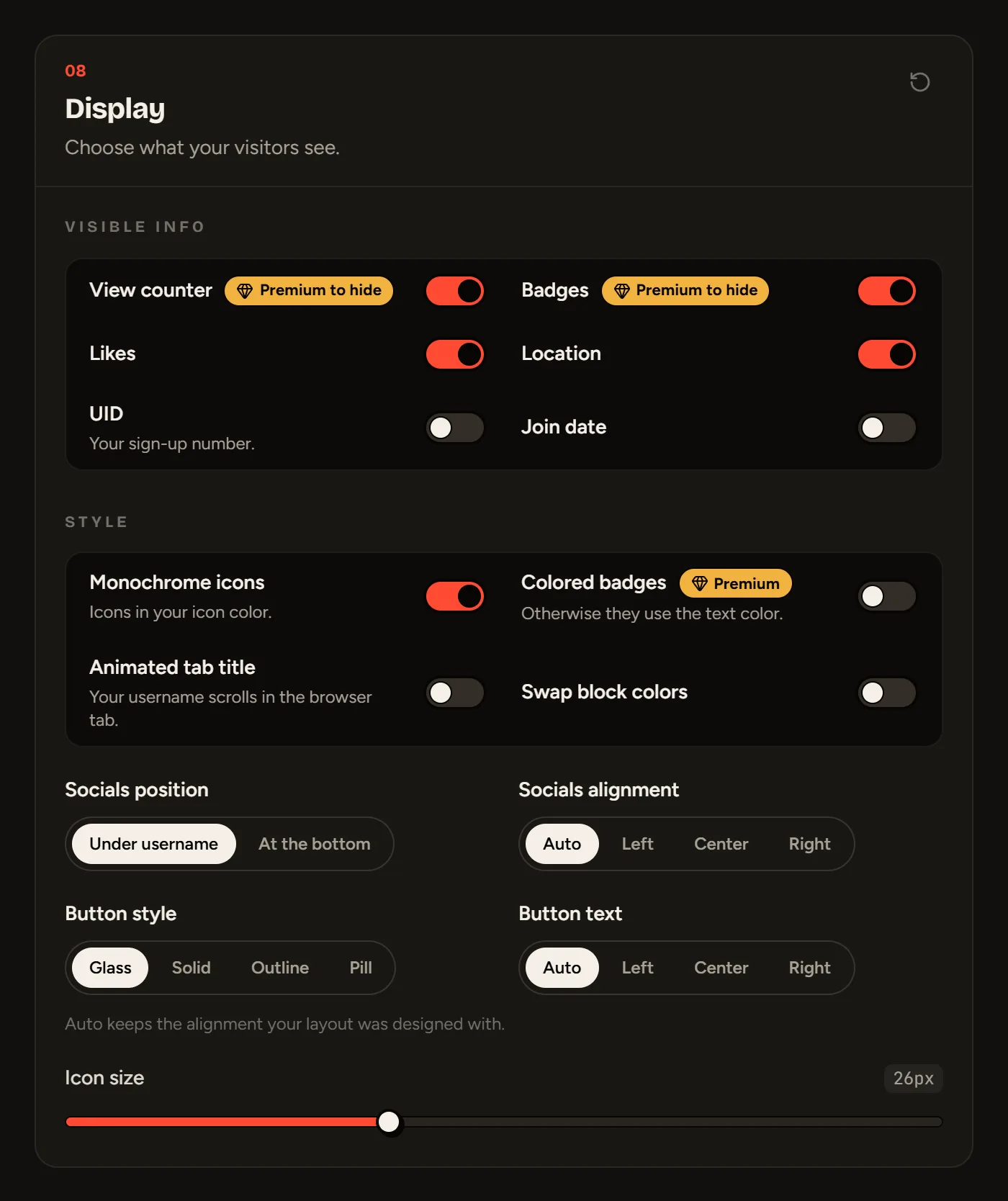This screenshot has height=1201, width=1008.
Task: Click the diamond icon on View counter badge
Action: click(x=245, y=291)
